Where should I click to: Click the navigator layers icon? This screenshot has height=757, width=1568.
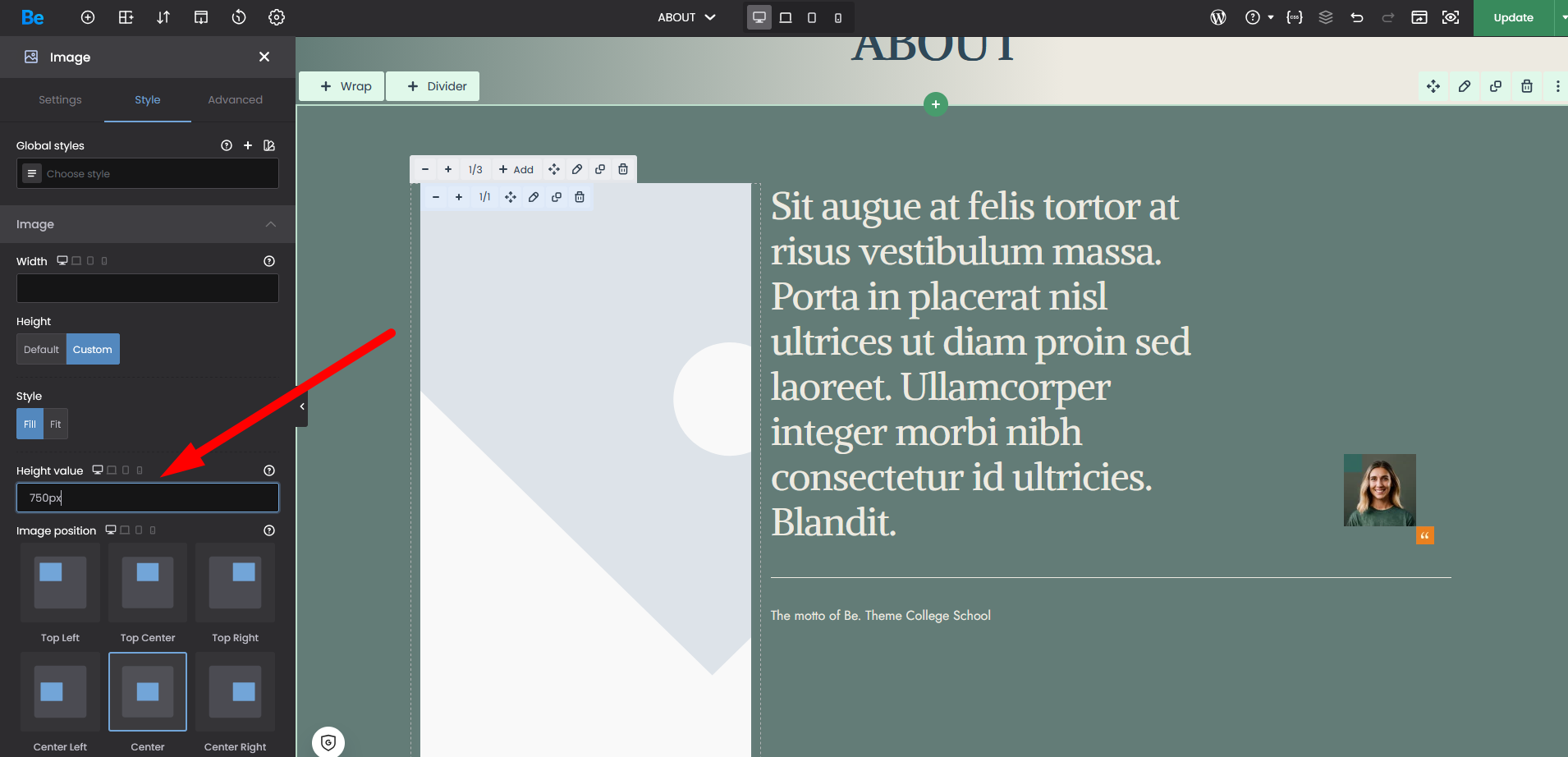(x=1326, y=17)
